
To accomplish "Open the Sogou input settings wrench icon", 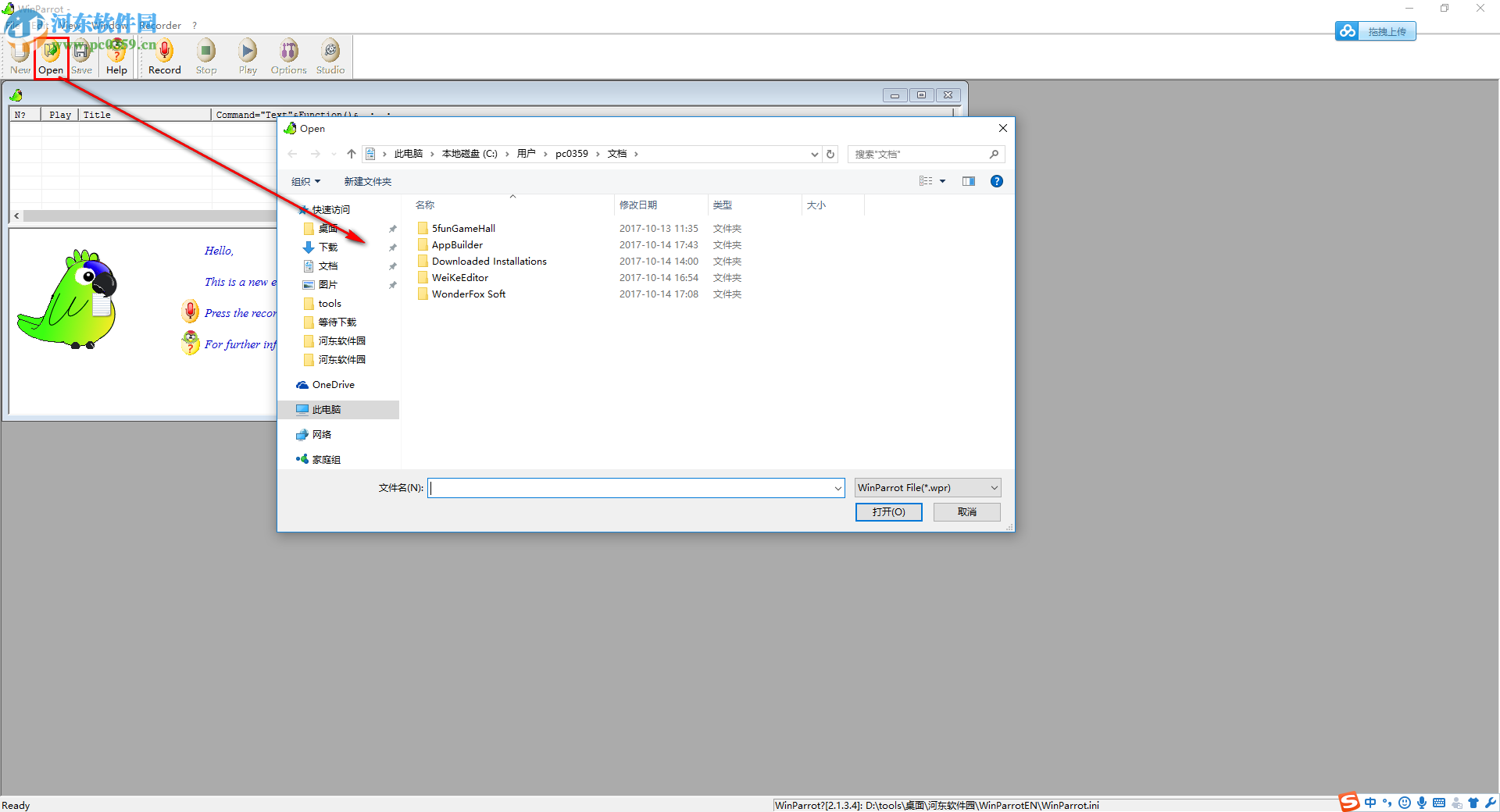I will click(1491, 803).
